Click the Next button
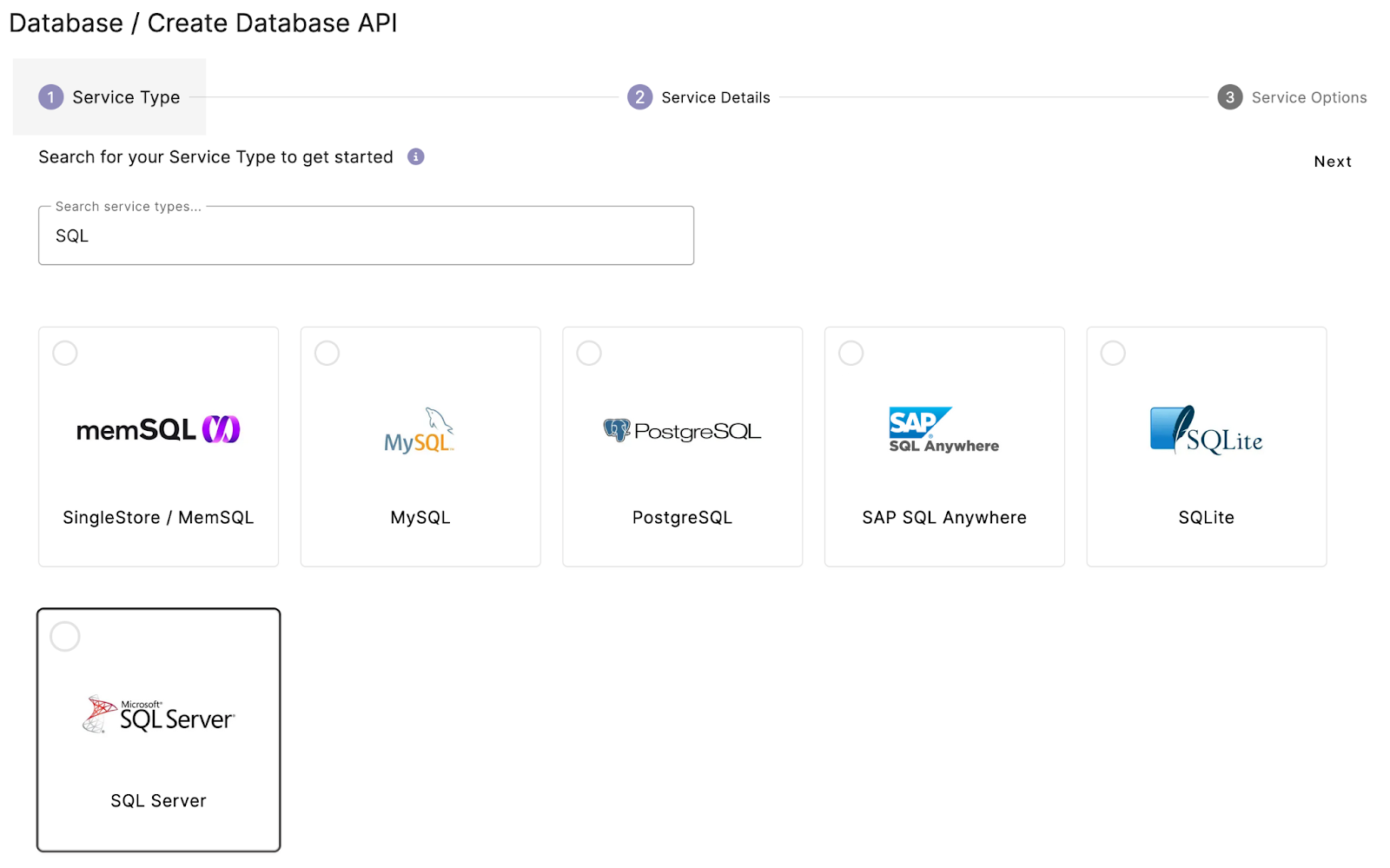The width and height of the screenshot is (1390, 868). 1333,162
